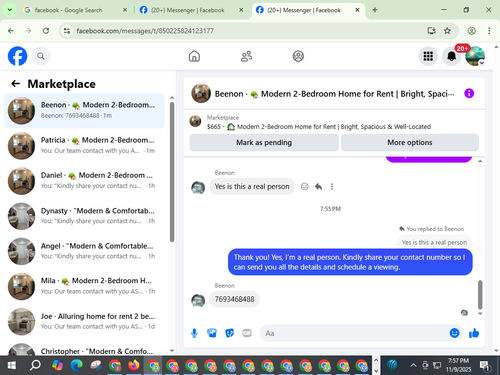The height and width of the screenshot is (375, 500).
Task: Open more options for Beenon's message
Action: coord(332,186)
